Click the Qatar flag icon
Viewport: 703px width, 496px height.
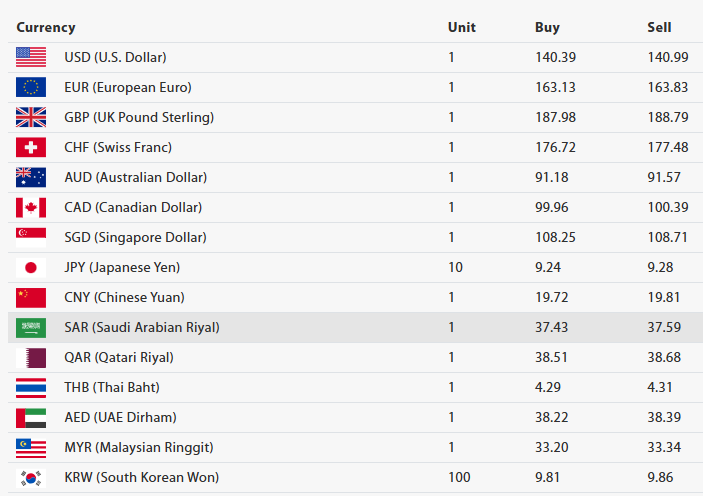point(31,357)
